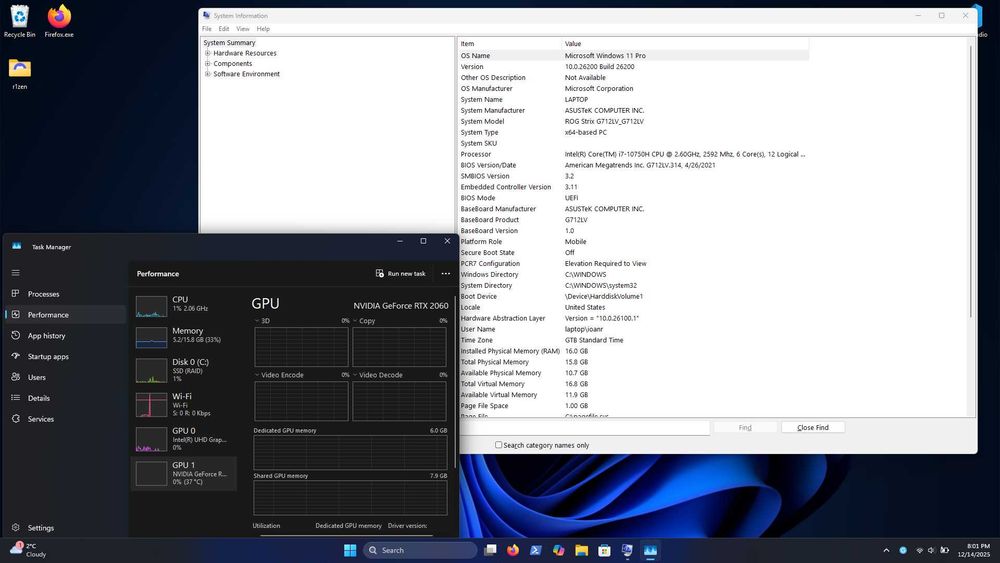The height and width of the screenshot is (563, 1000).
Task: Click the volume speaker tray icon
Action: [931, 550]
